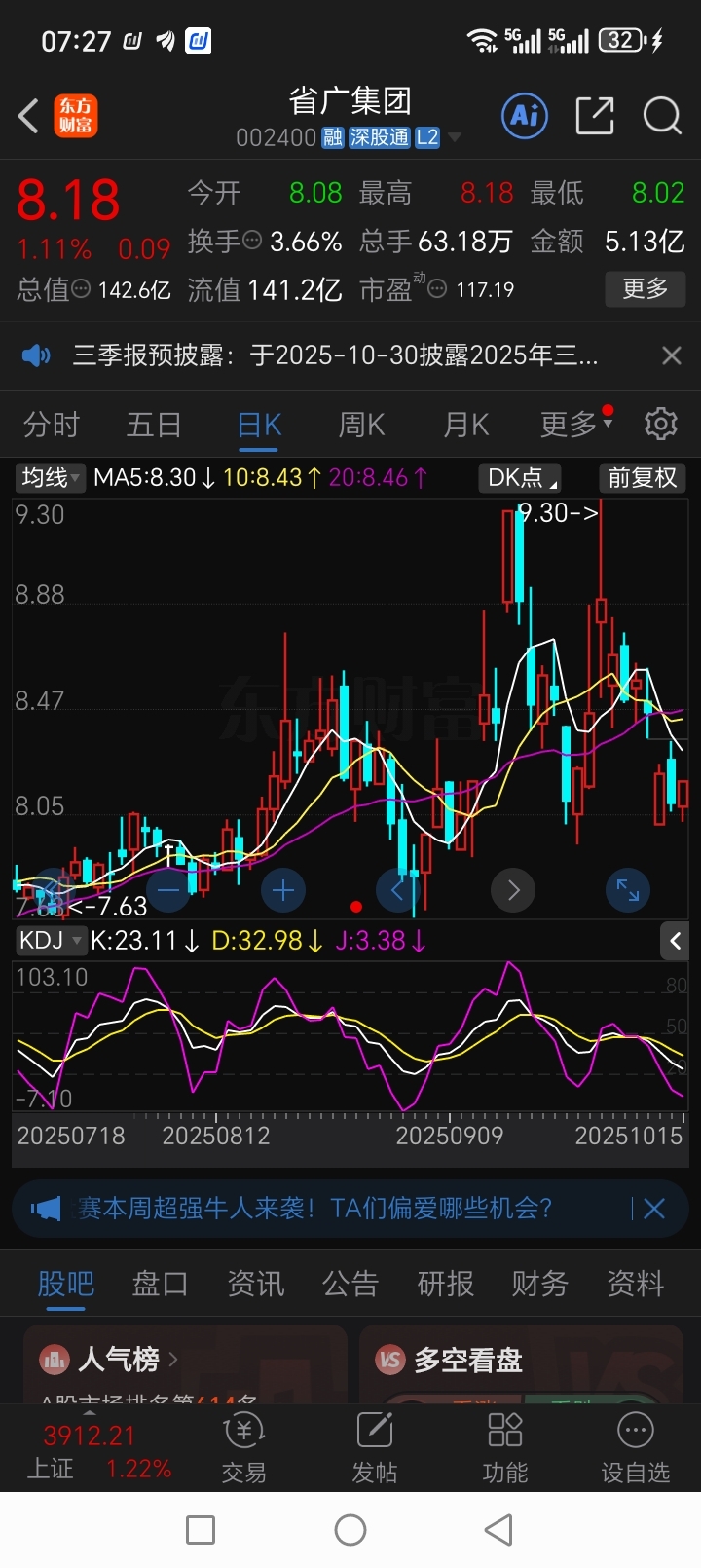Tap the L2 level tag
Viewport: 701px width, 1568px height.
click(427, 137)
